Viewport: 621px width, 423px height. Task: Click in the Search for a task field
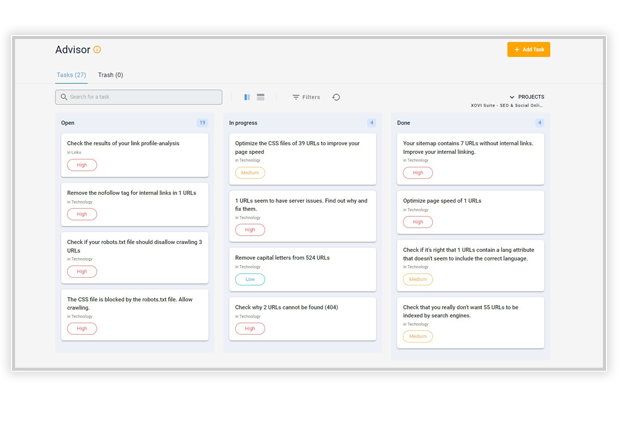pos(140,97)
